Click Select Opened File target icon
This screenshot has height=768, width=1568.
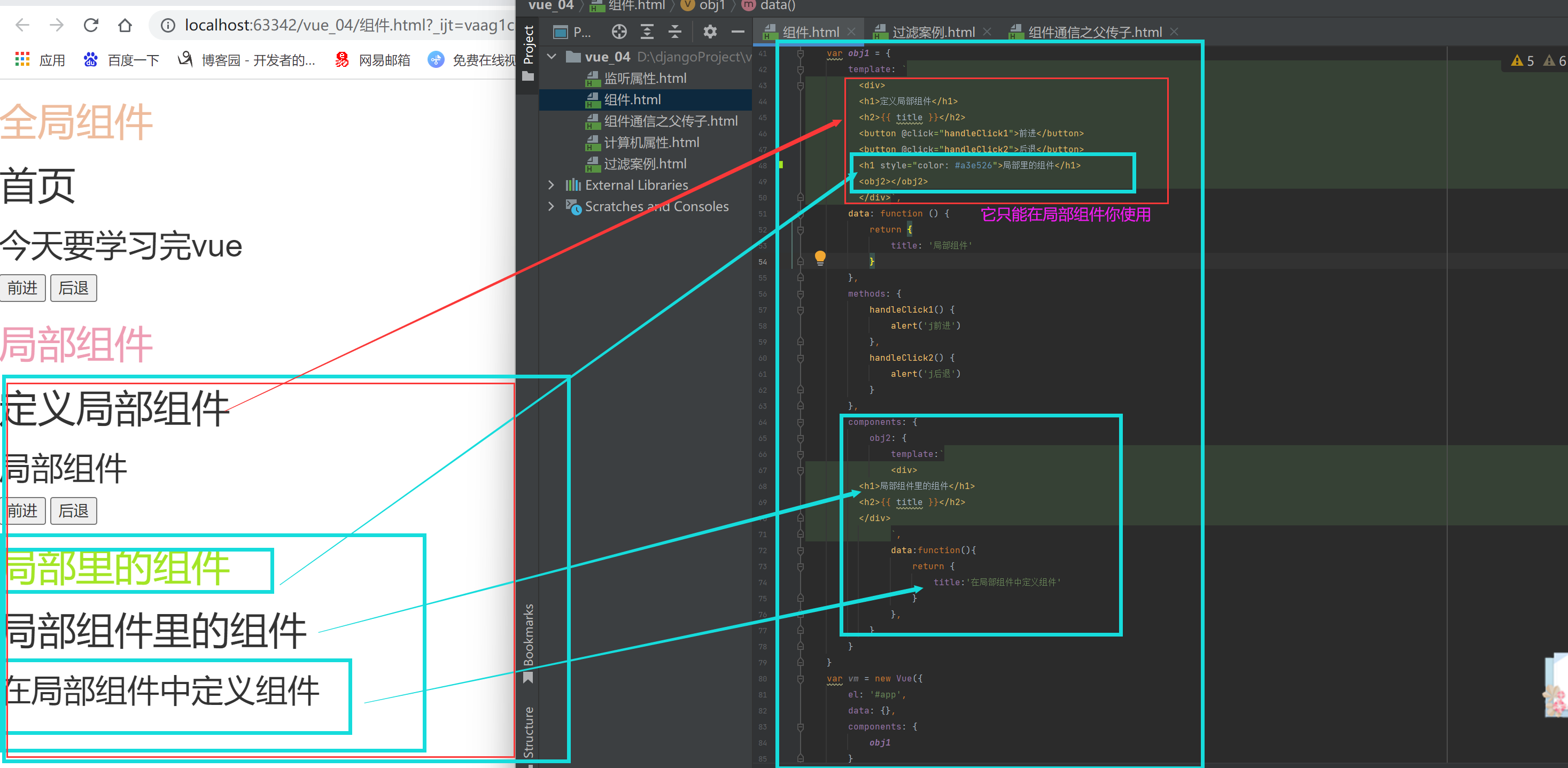coord(618,32)
